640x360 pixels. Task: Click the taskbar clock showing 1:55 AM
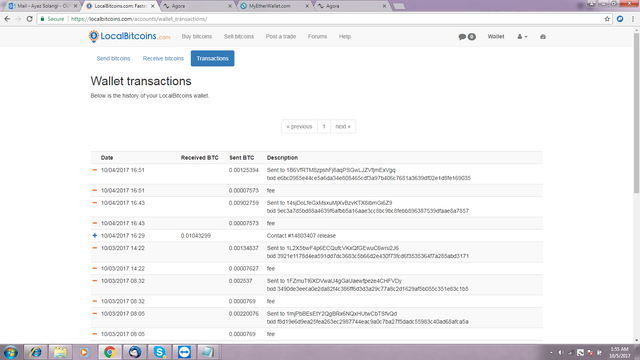(x=620, y=352)
